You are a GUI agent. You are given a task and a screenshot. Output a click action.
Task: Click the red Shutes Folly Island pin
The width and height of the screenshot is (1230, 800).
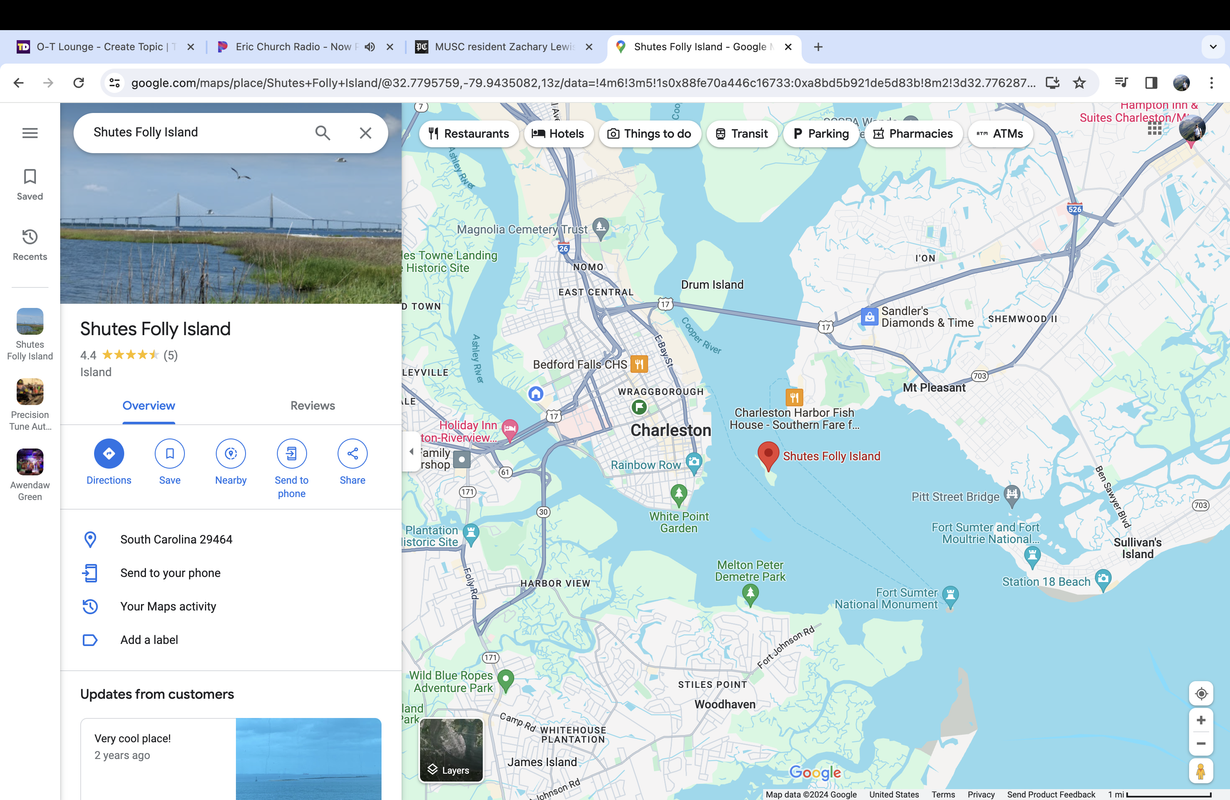click(768, 456)
